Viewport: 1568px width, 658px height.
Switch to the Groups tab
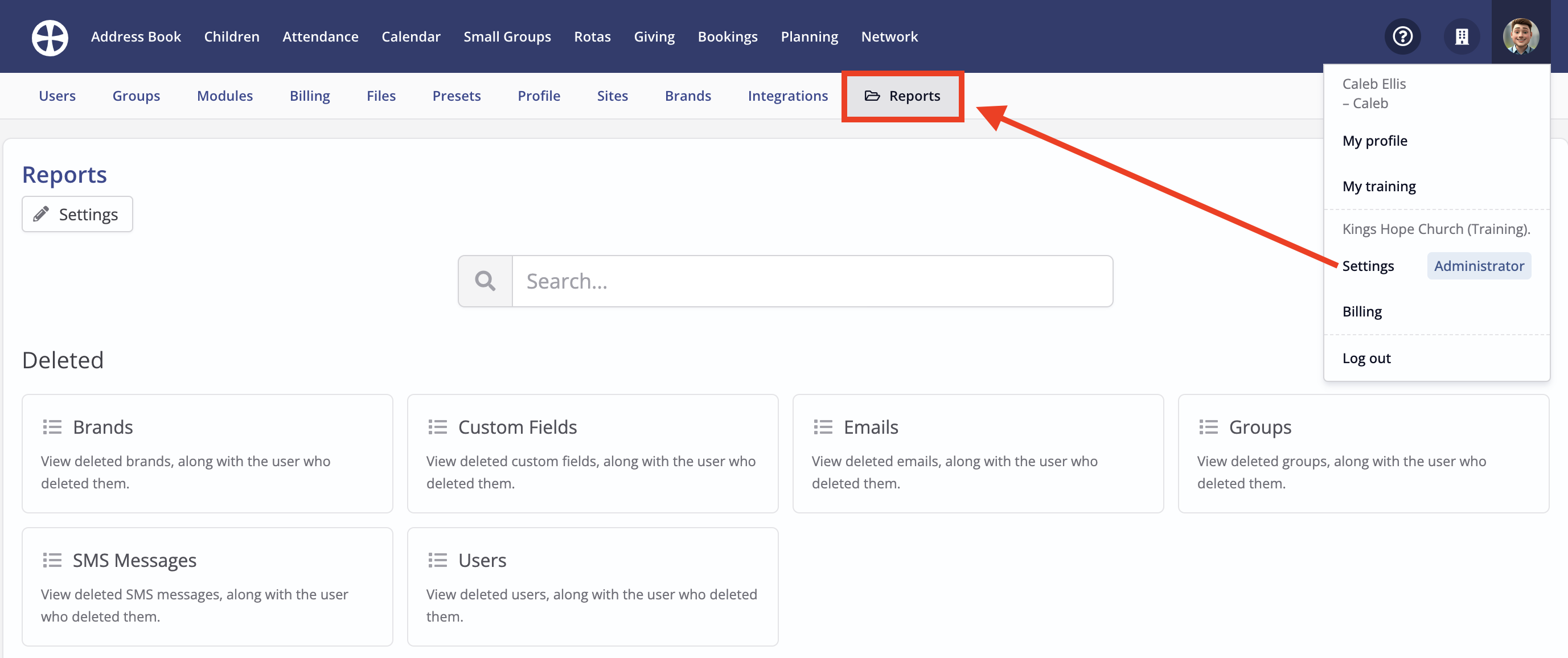(136, 96)
